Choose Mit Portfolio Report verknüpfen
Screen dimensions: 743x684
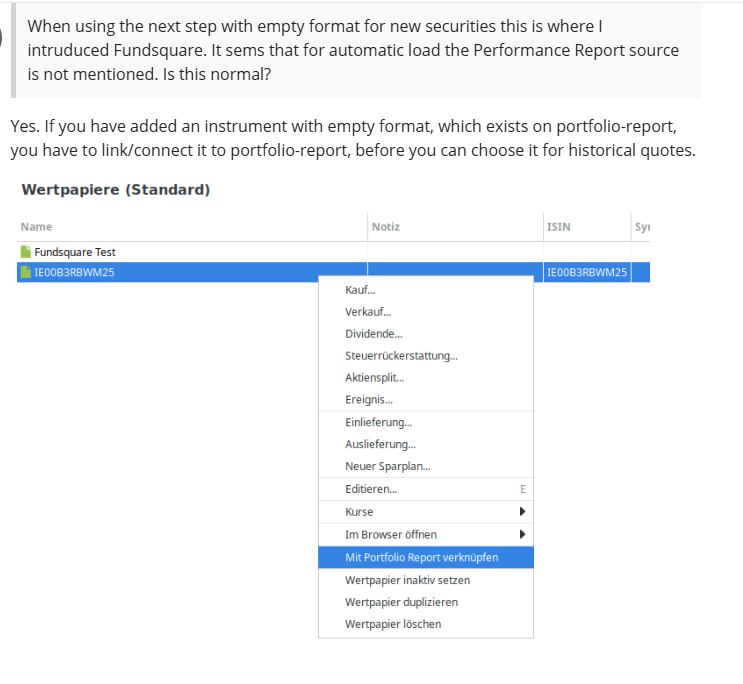(426, 557)
